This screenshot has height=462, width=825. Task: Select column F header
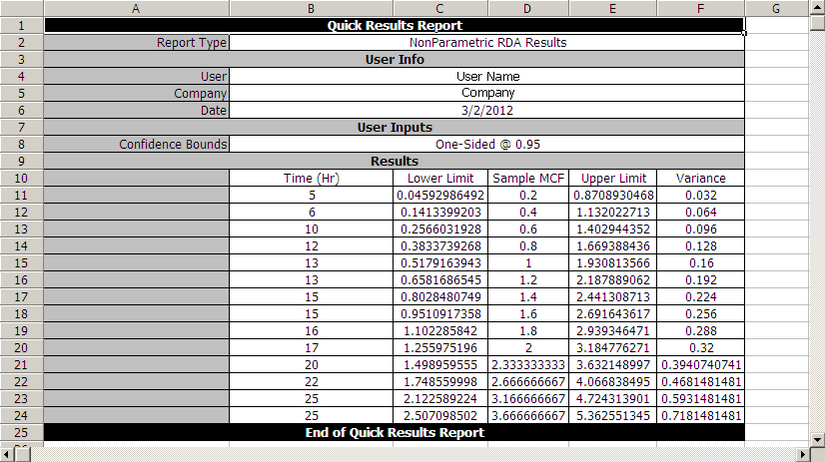[701, 8]
